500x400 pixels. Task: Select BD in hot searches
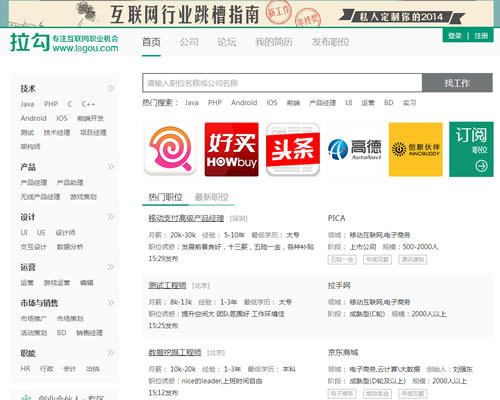point(389,103)
